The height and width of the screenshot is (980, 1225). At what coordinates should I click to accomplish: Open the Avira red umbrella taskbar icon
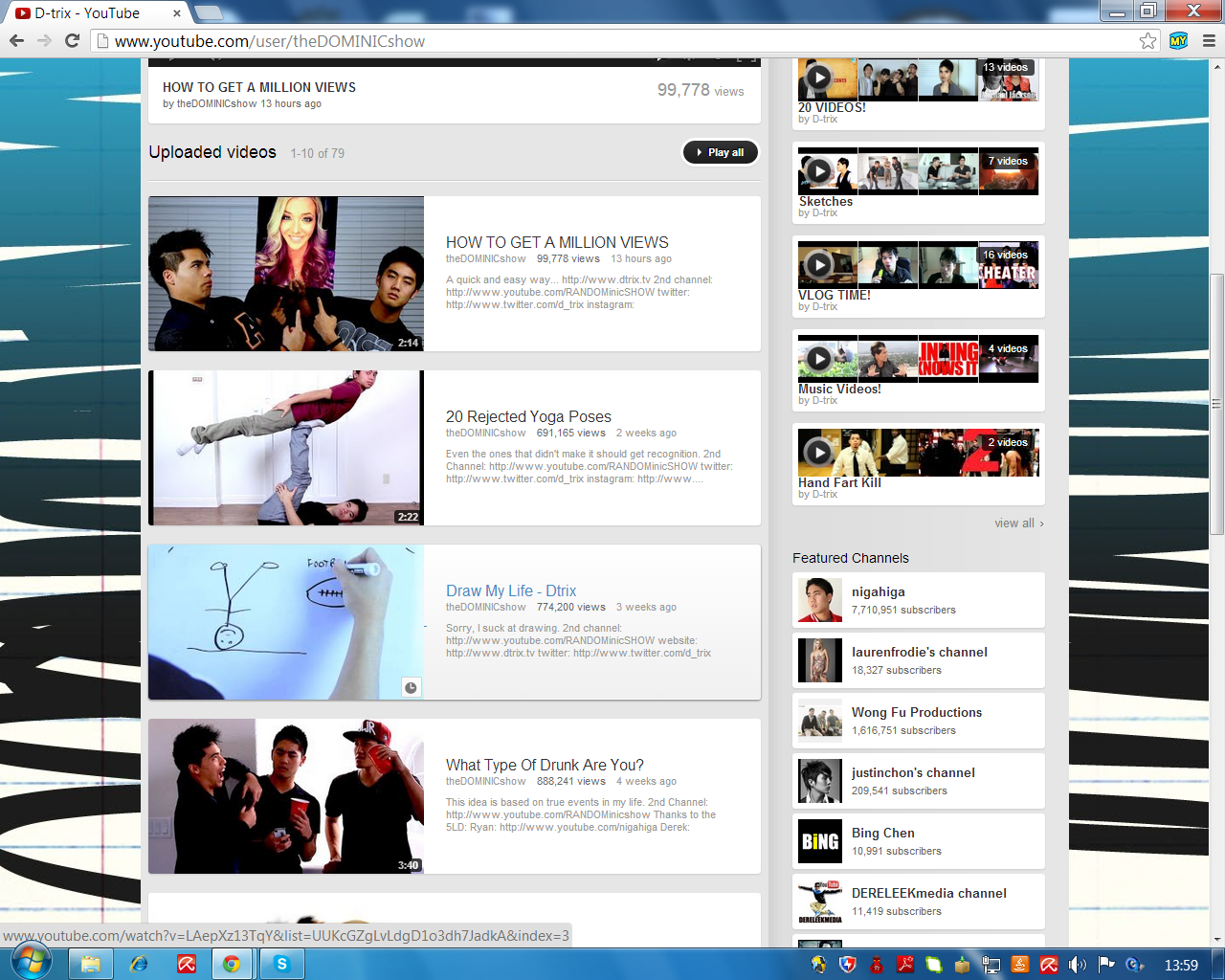point(187,964)
